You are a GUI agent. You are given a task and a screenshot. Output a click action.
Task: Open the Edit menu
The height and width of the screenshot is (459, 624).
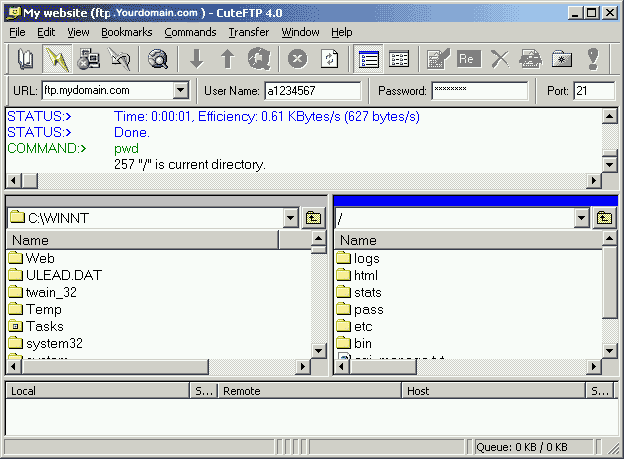pyautogui.click(x=46, y=32)
